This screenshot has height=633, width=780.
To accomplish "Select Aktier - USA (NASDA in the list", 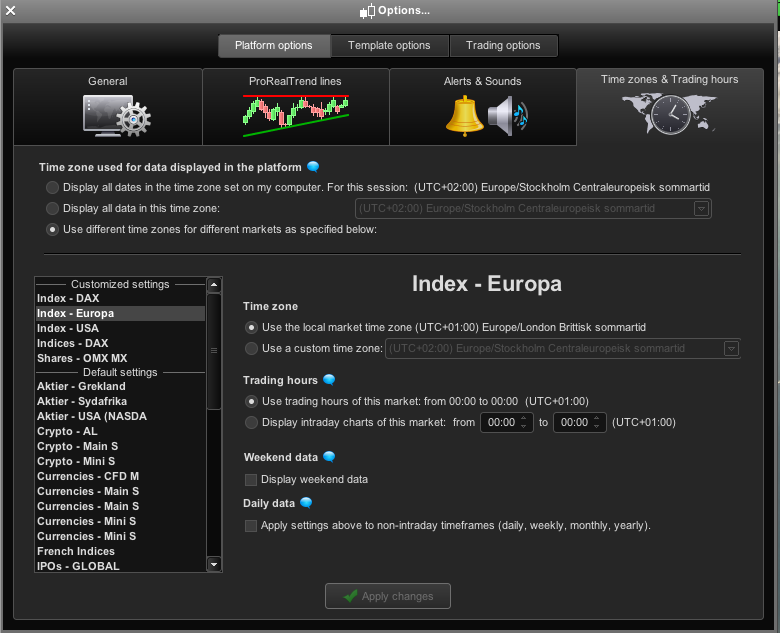I will tap(120, 416).
